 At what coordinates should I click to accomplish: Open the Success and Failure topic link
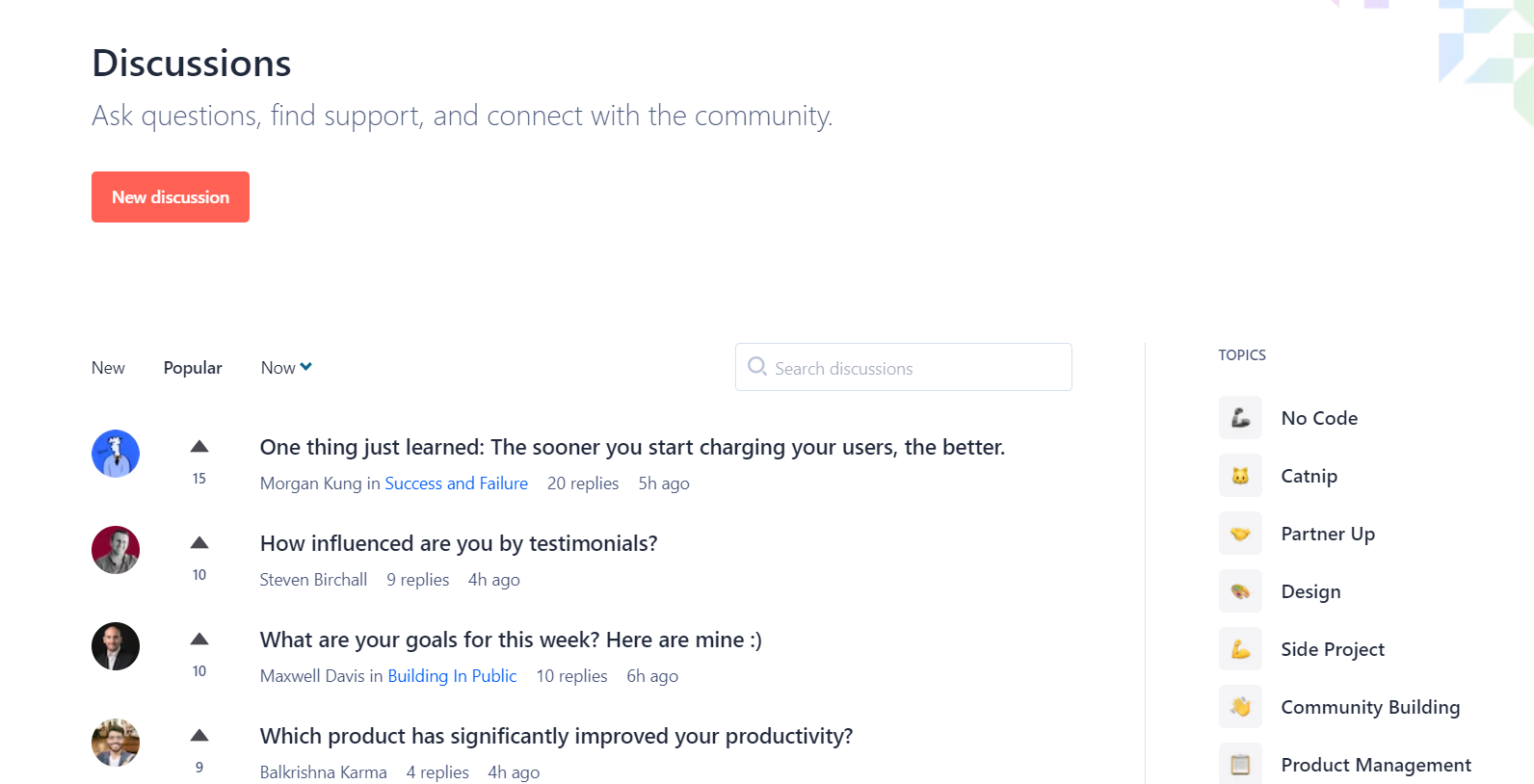tap(456, 483)
